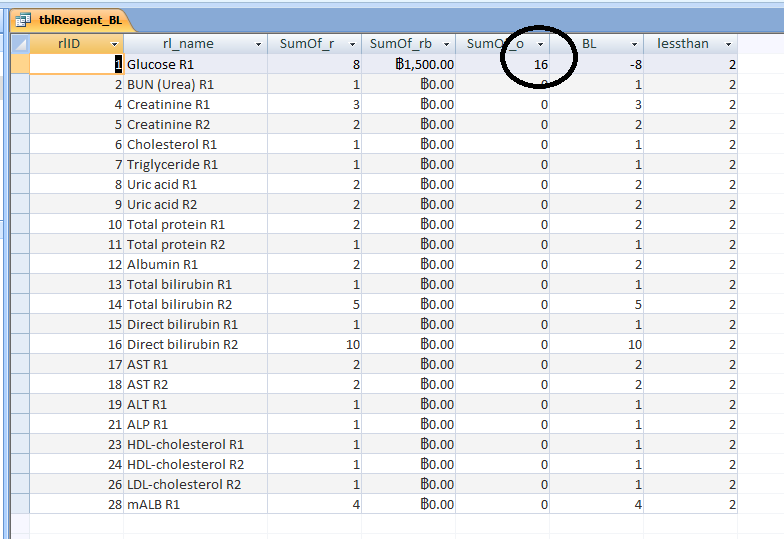The height and width of the screenshot is (539, 784).
Task: Click the rlID column header
Action: 76,44
